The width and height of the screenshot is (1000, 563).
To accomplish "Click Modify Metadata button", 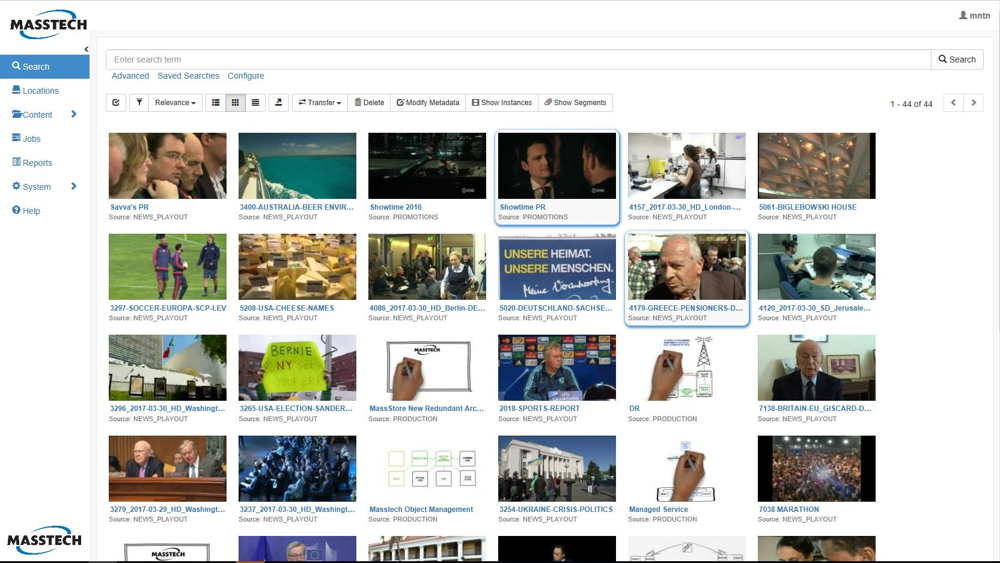I will point(428,103).
